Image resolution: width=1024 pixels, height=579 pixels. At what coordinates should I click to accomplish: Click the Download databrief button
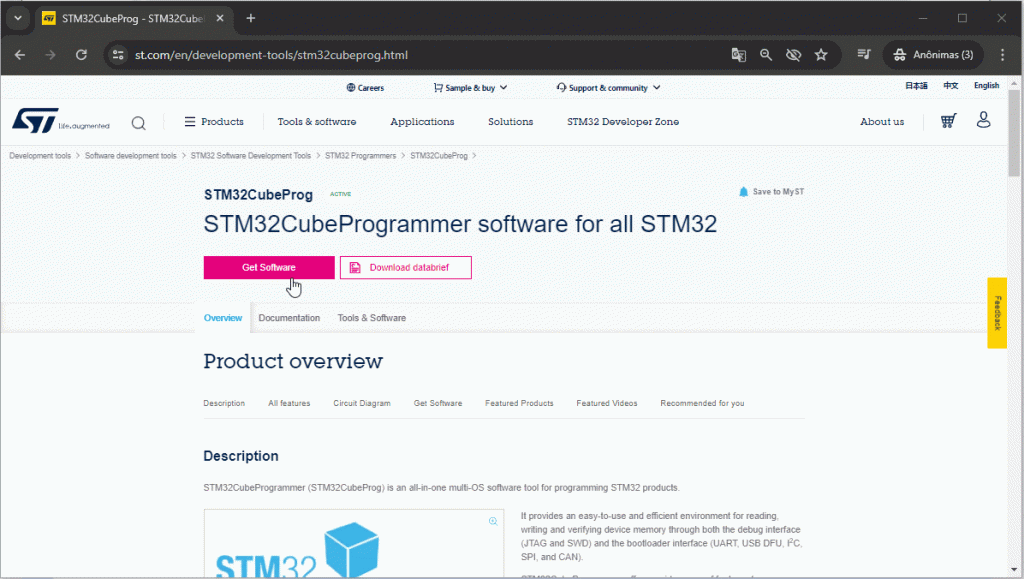pyautogui.click(x=405, y=267)
